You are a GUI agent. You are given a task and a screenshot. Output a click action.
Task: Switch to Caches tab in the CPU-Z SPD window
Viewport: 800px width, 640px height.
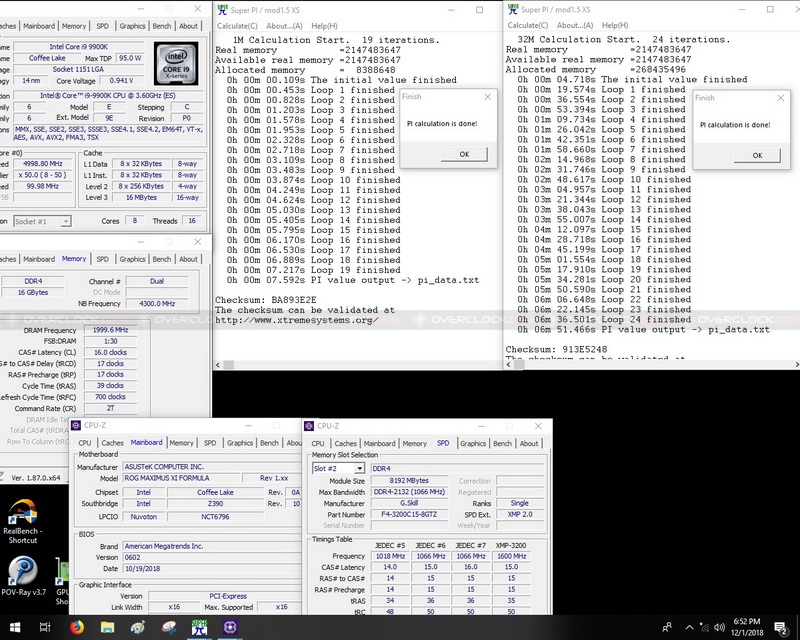(x=345, y=444)
